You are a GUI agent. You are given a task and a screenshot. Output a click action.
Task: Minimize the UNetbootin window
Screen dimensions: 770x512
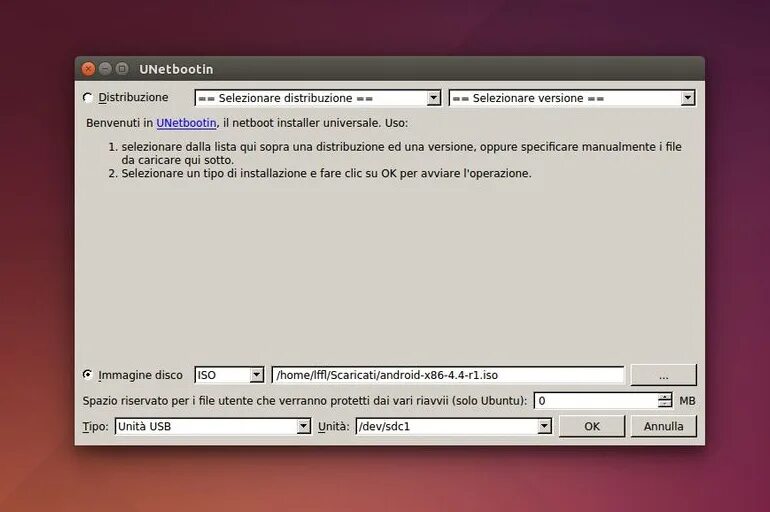(105, 69)
